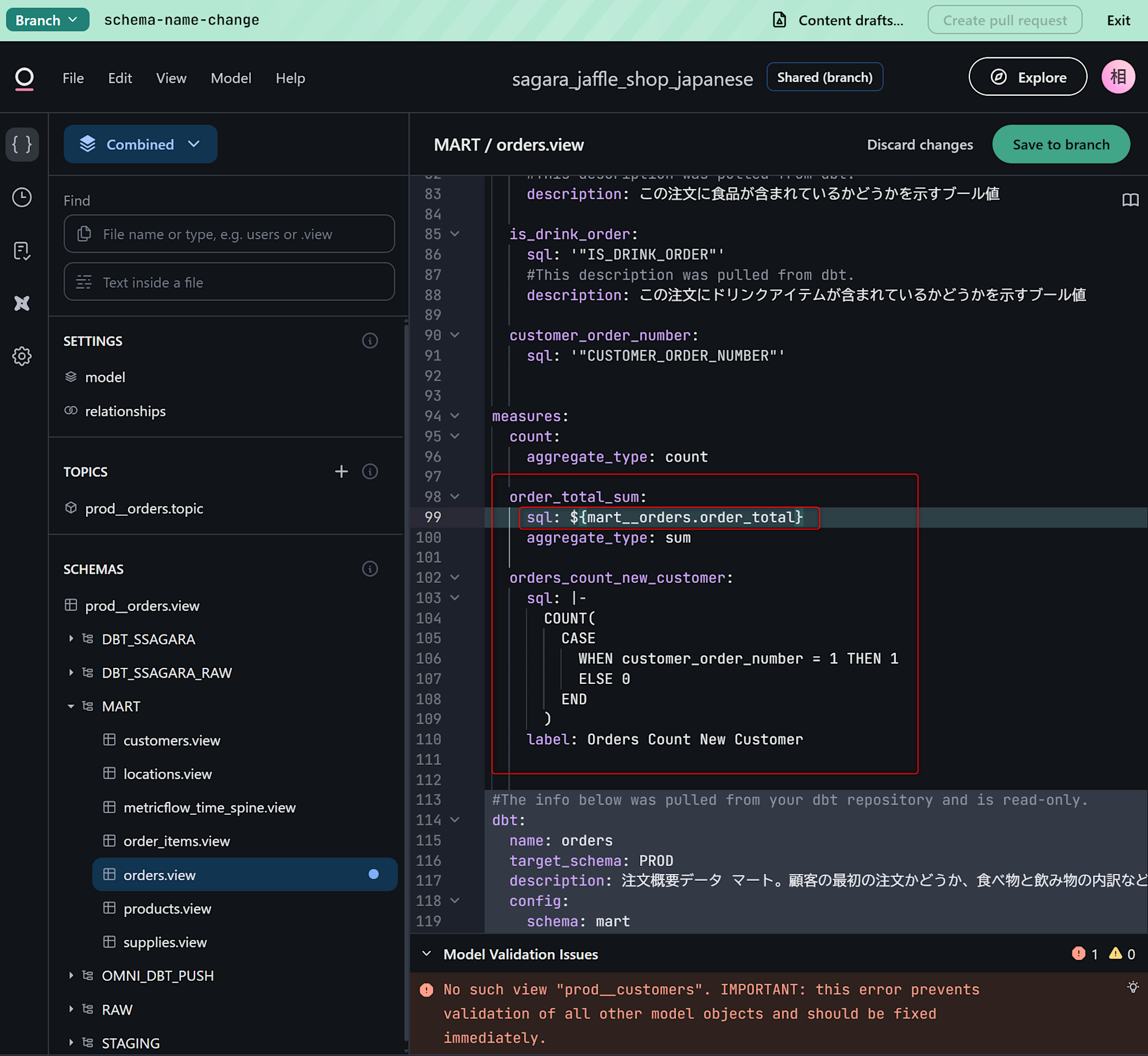Click the book documentation icon
Viewport: 1148px width, 1056px height.
(1130, 200)
